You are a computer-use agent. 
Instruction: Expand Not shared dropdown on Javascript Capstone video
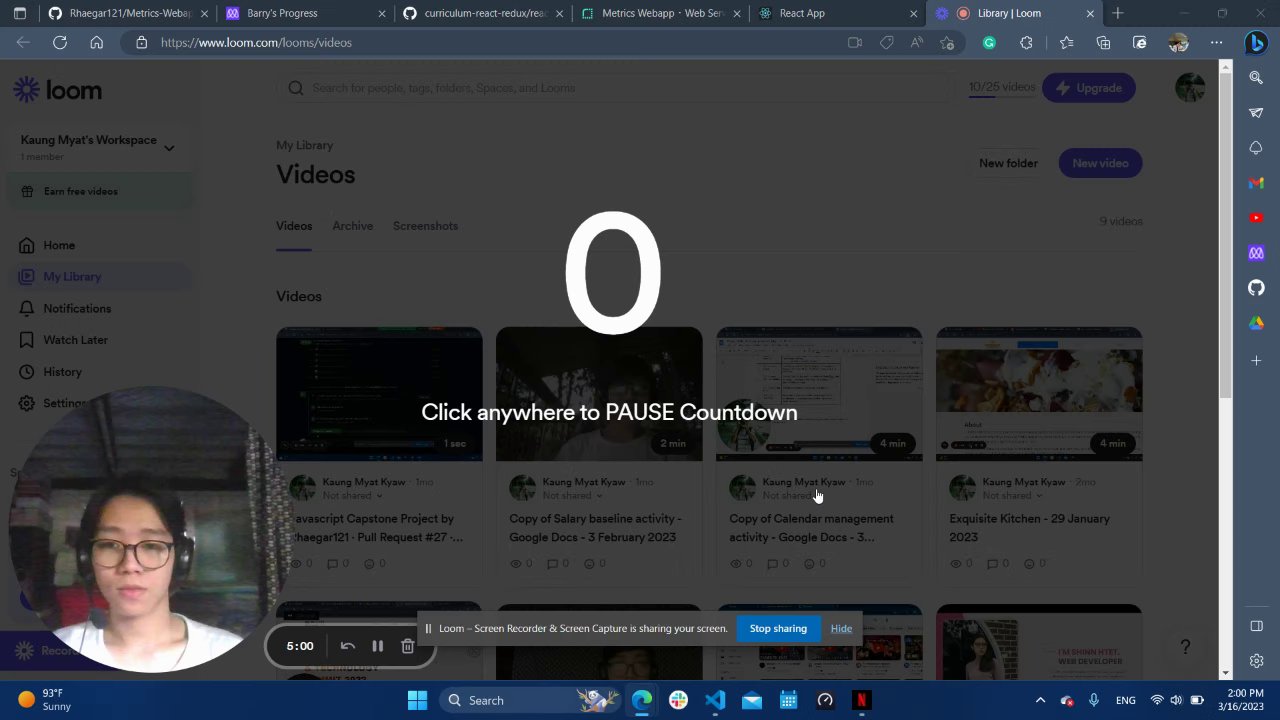point(352,496)
